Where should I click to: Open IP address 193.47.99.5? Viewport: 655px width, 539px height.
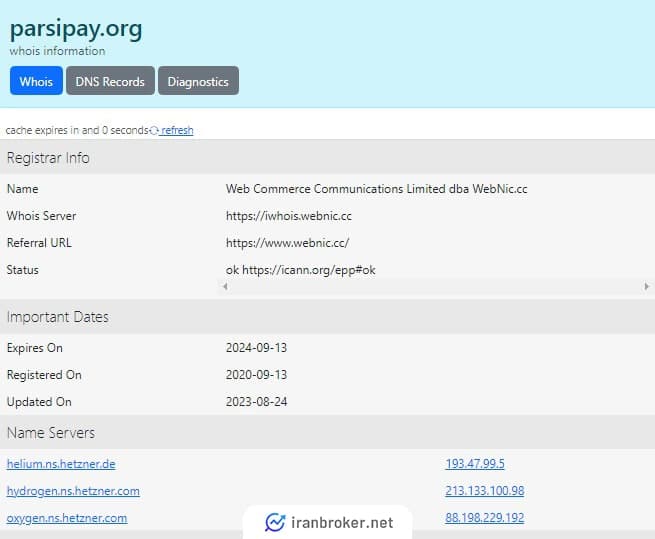(x=475, y=464)
